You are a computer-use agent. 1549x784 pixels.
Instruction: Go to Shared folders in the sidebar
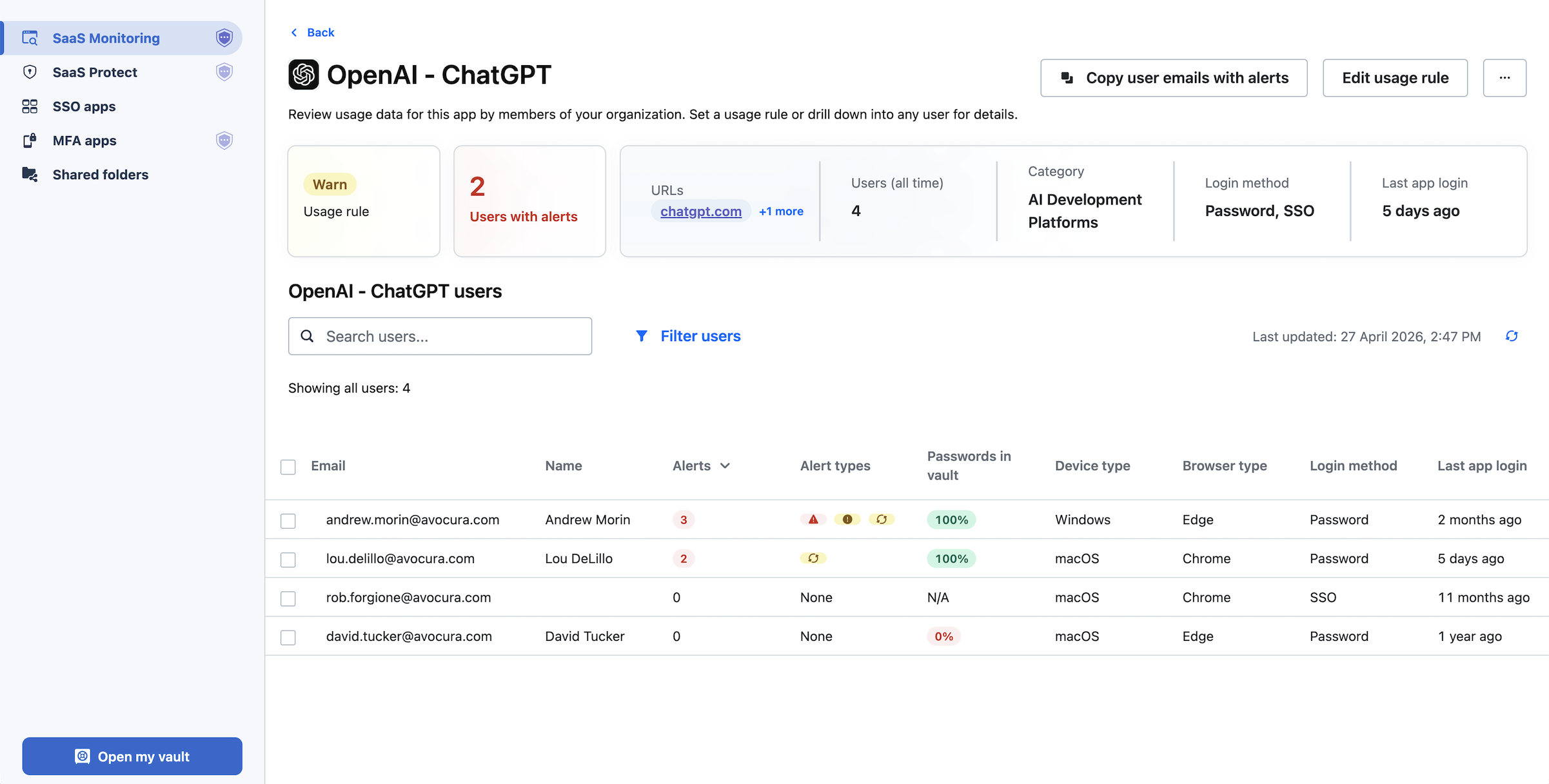[x=100, y=175]
